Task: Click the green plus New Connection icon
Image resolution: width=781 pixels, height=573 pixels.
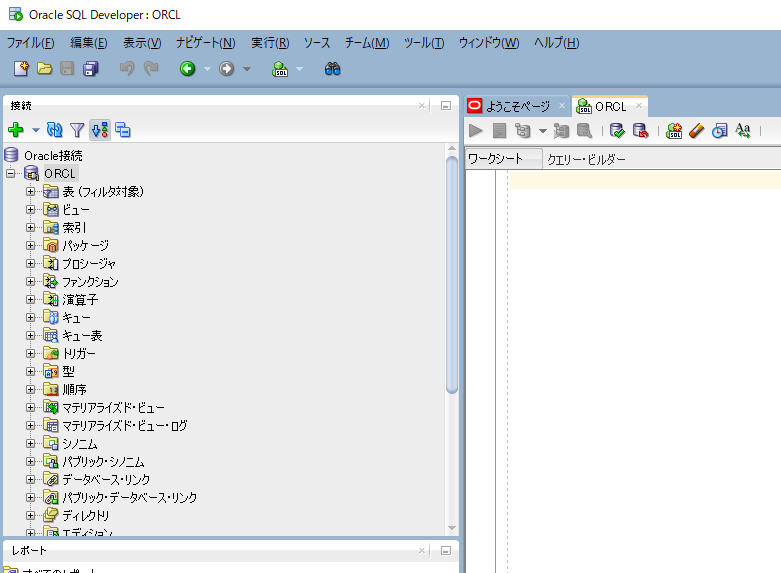Action: click(x=15, y=130)
